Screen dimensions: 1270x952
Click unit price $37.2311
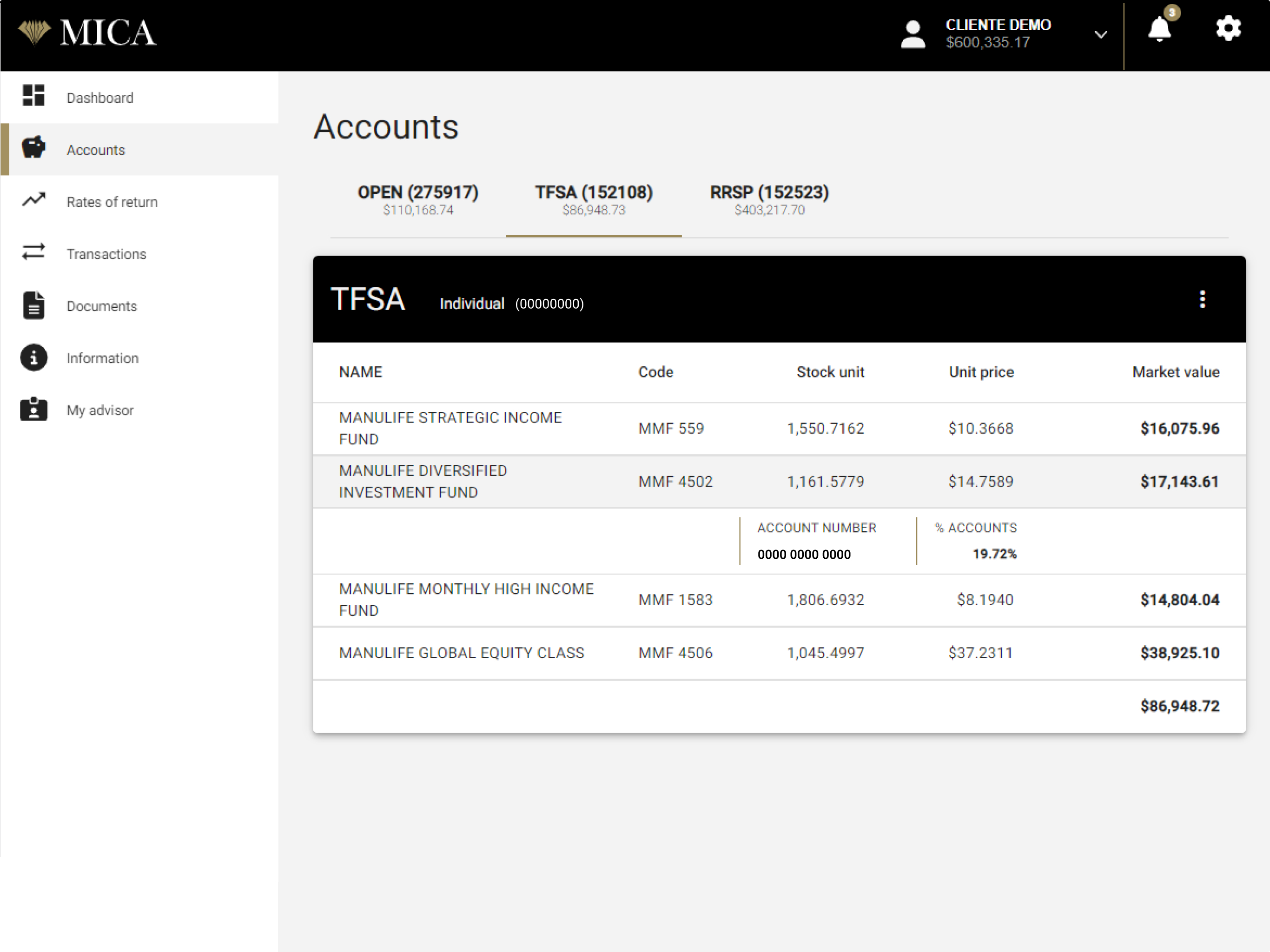point(981,653)
